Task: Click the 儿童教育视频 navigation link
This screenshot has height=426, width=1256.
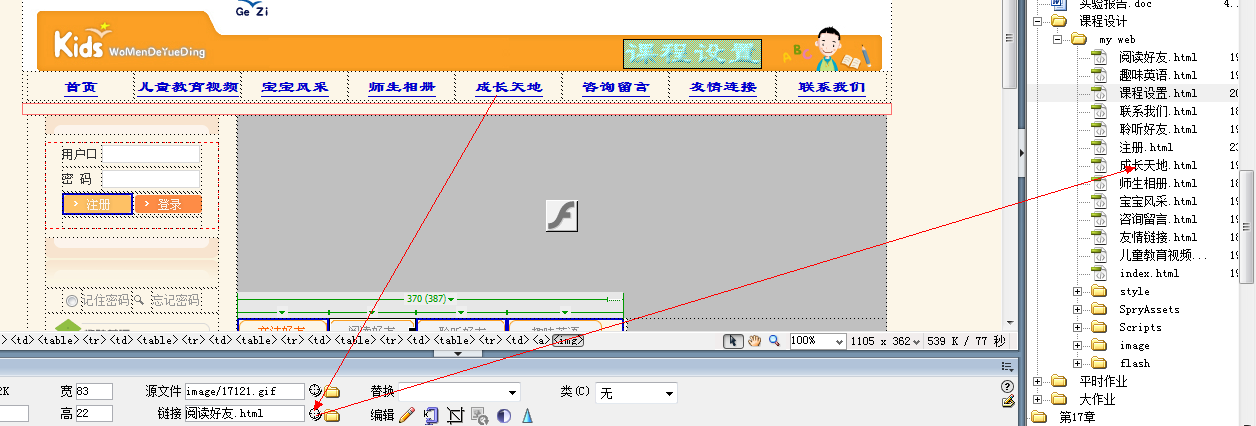Action: [188, 88]
